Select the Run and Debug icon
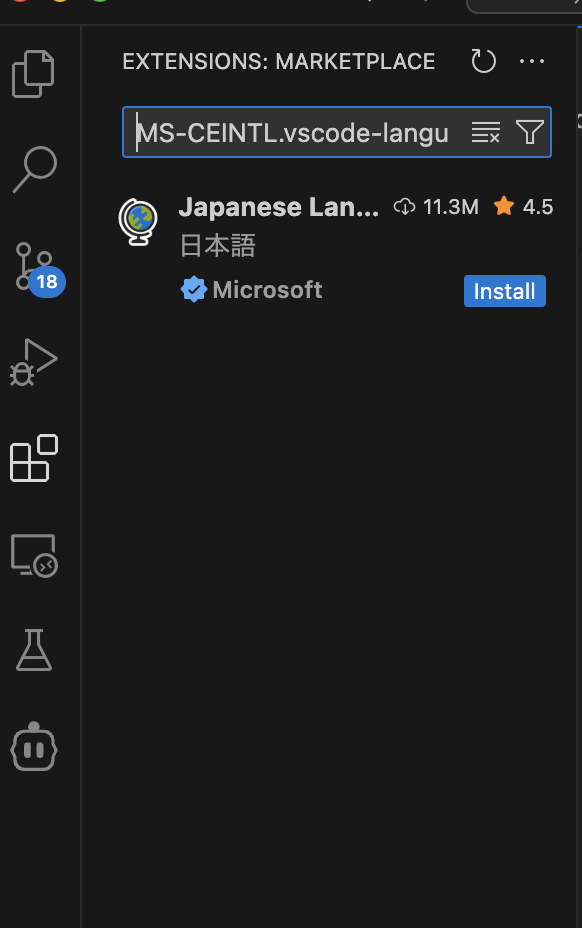The width and height of the screenshot is (582, 928). coord(34,362)
